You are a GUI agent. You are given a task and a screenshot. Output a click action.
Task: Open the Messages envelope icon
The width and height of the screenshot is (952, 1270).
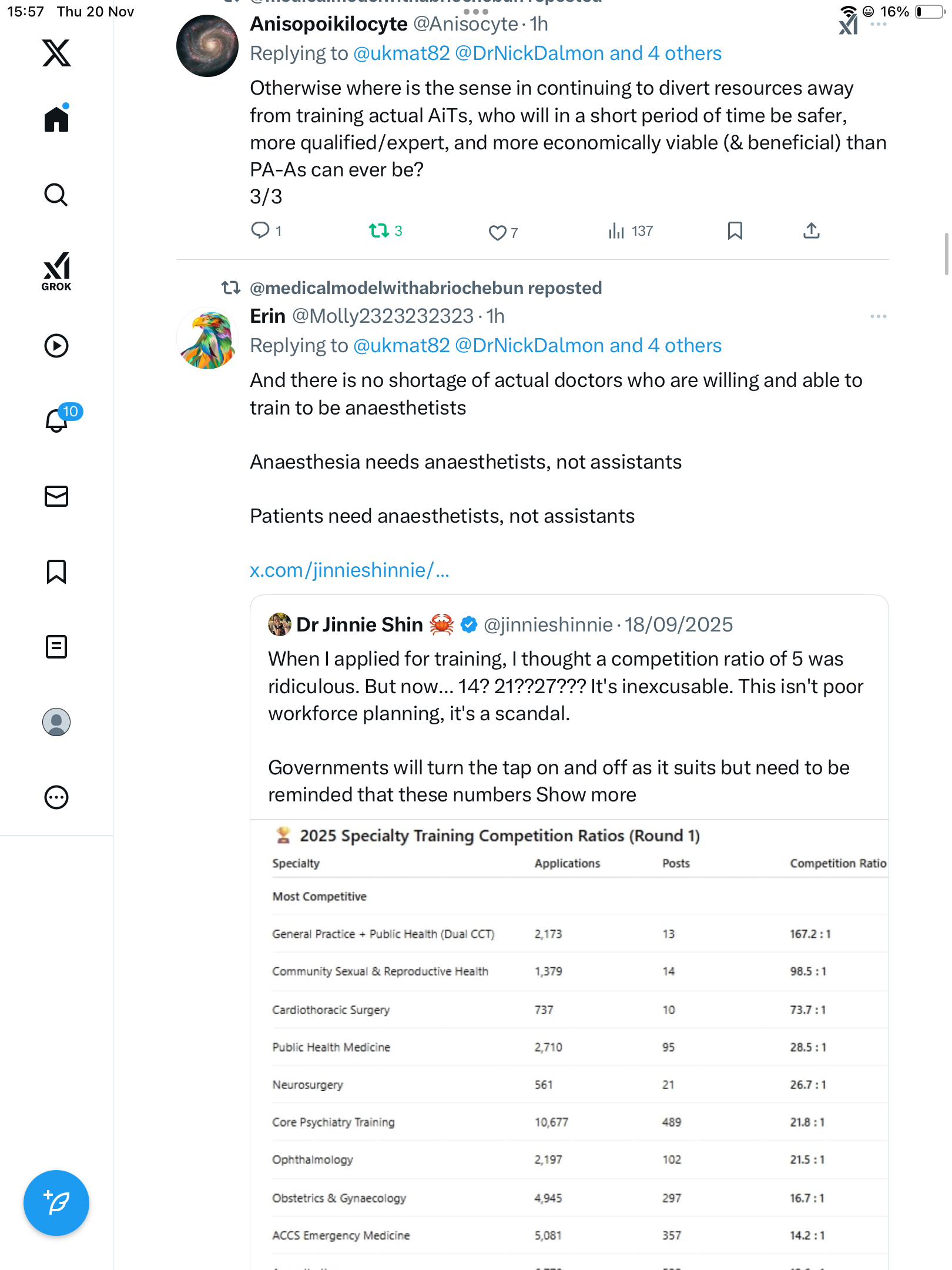[56, 496]
